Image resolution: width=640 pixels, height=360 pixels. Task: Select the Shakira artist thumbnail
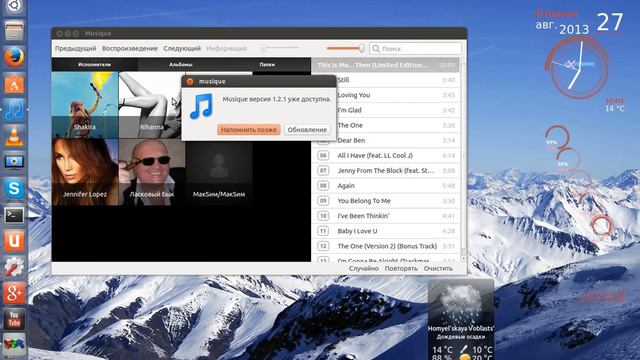(x=85, y=105)
